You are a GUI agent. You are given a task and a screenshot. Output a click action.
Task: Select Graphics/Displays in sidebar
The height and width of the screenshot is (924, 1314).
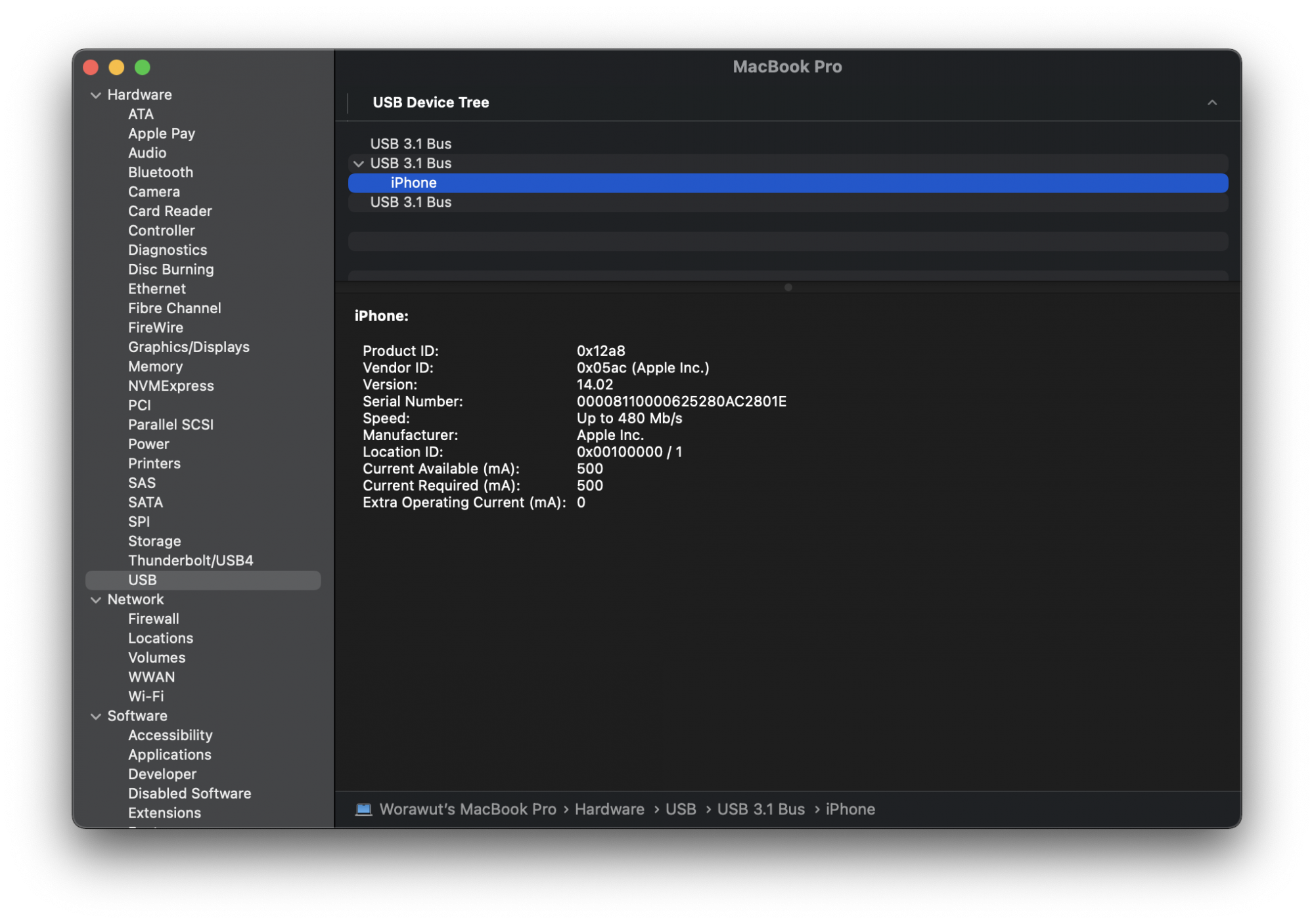(x=189, y=347)
